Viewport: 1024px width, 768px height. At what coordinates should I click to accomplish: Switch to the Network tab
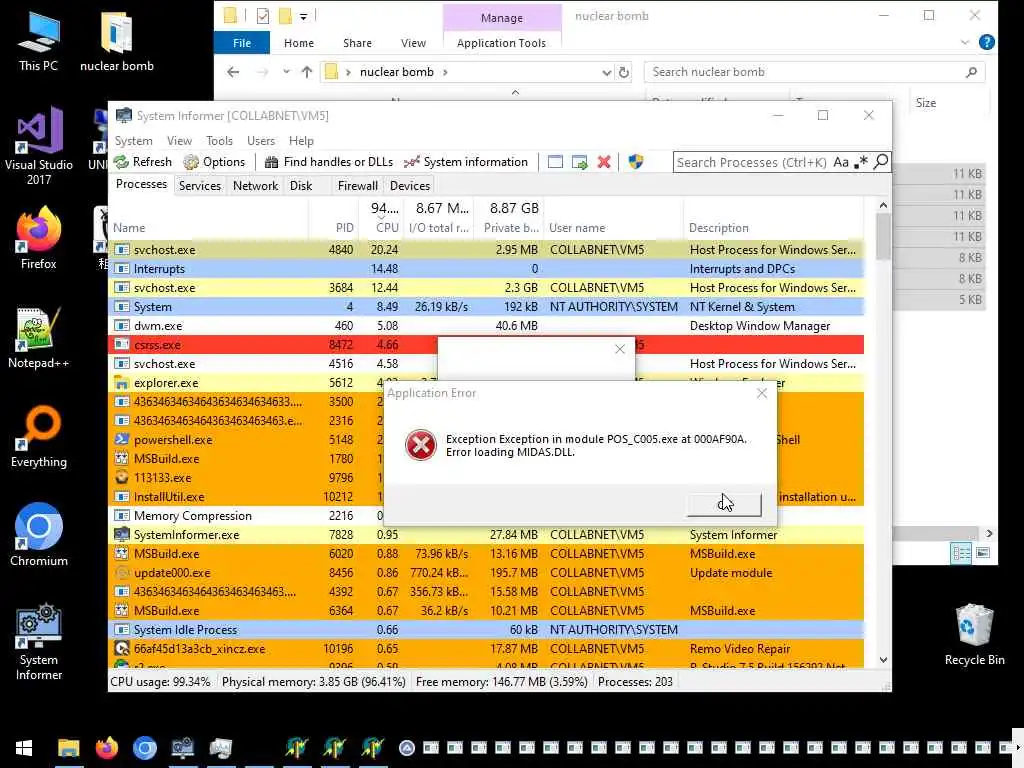point(255,186)
